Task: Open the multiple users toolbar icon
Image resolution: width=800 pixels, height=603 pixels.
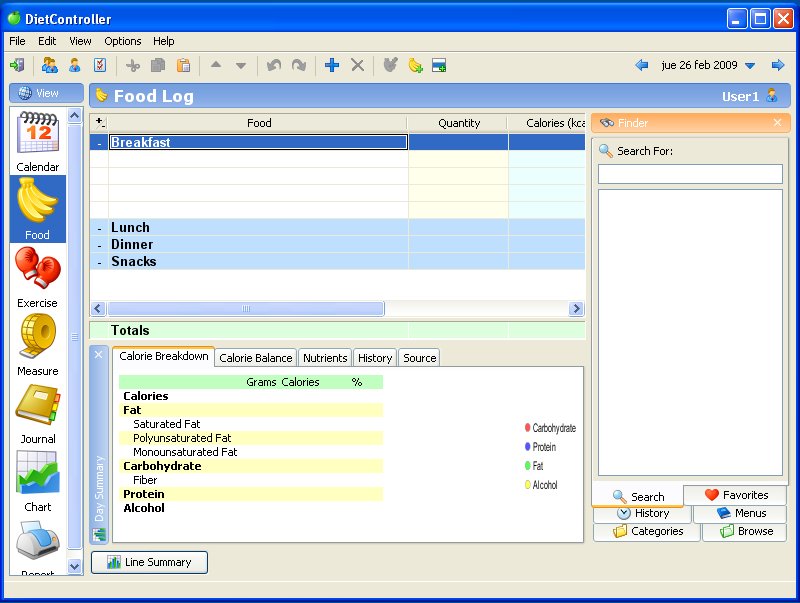Action: (49, 65)
